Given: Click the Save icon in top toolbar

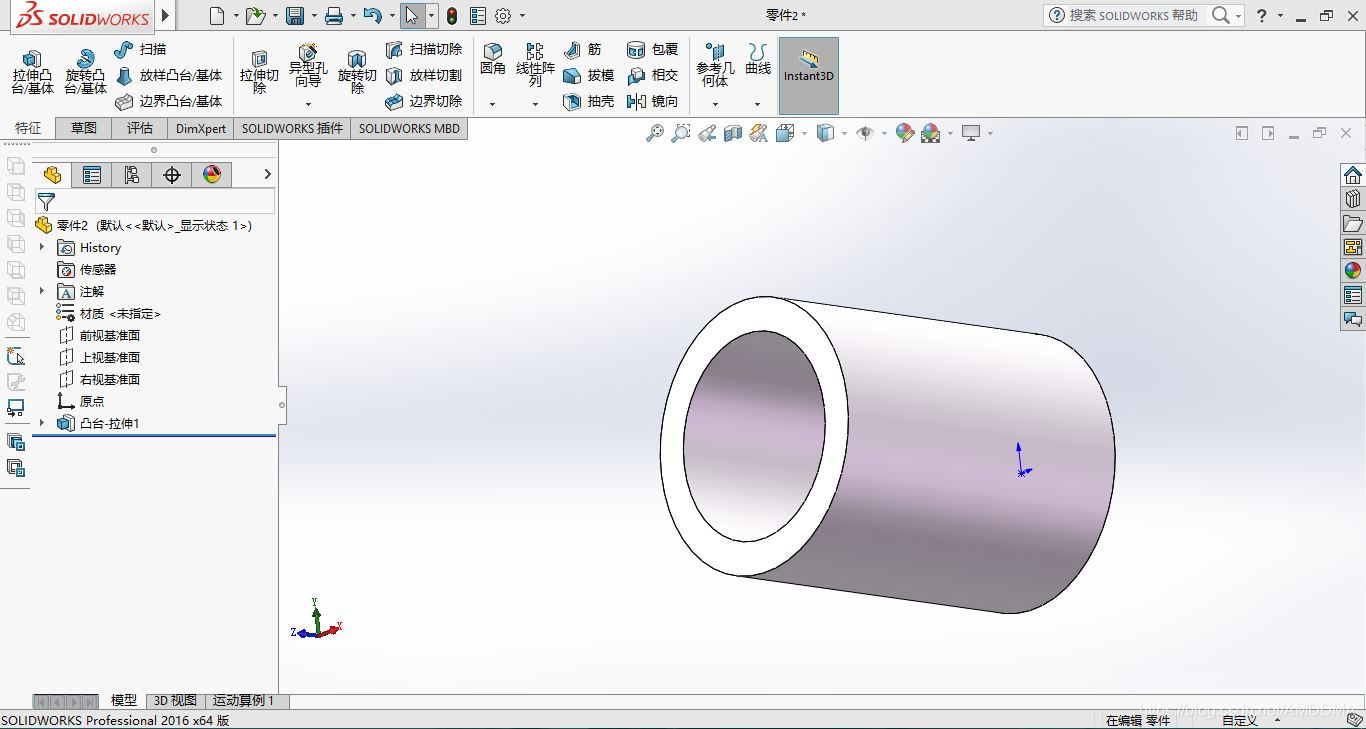Looking at the screenshot, I should pos(295,15).
